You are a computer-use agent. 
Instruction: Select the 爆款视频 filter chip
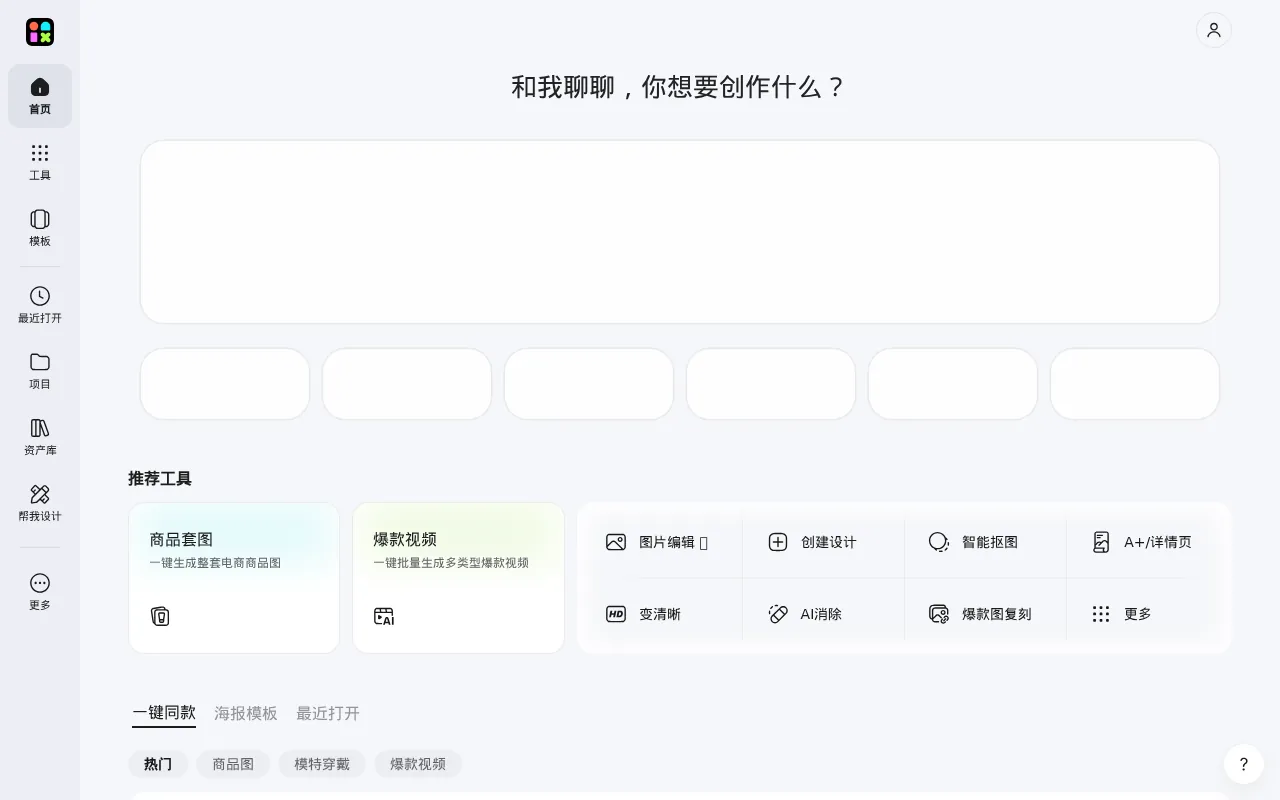point(418,764)
